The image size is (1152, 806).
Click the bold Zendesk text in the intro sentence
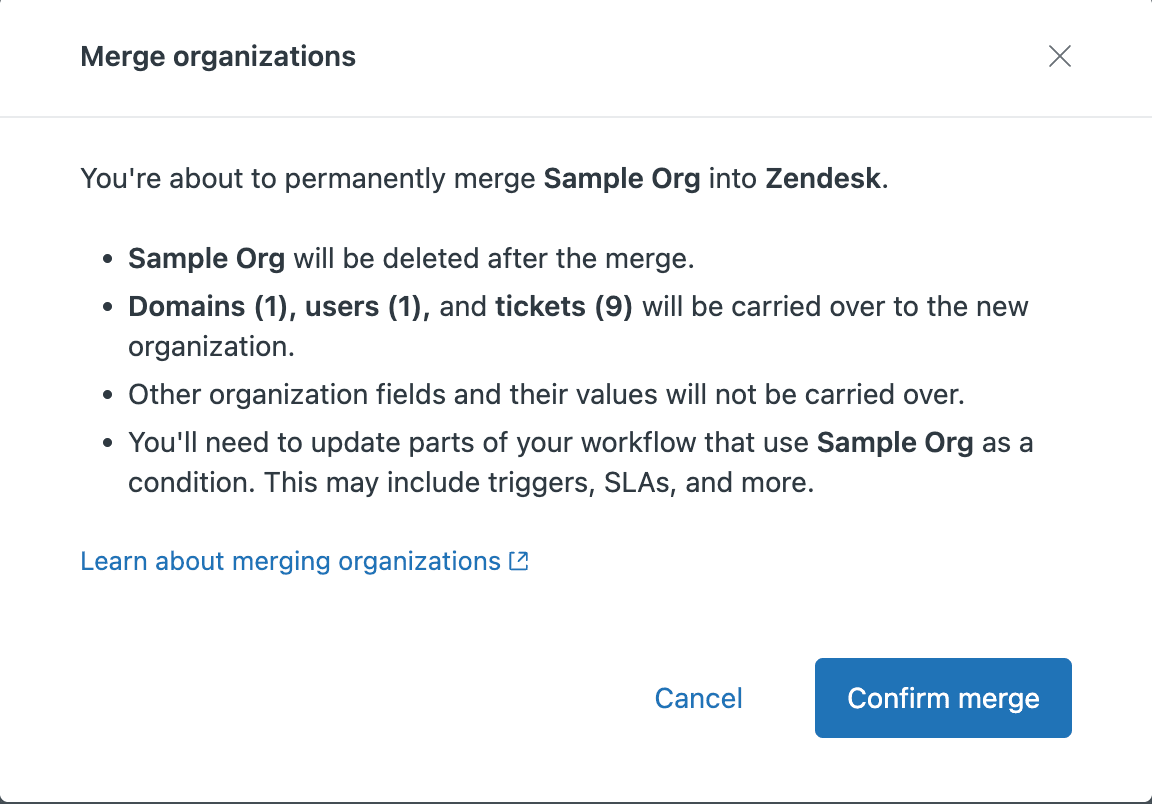[x=822, y=178]
